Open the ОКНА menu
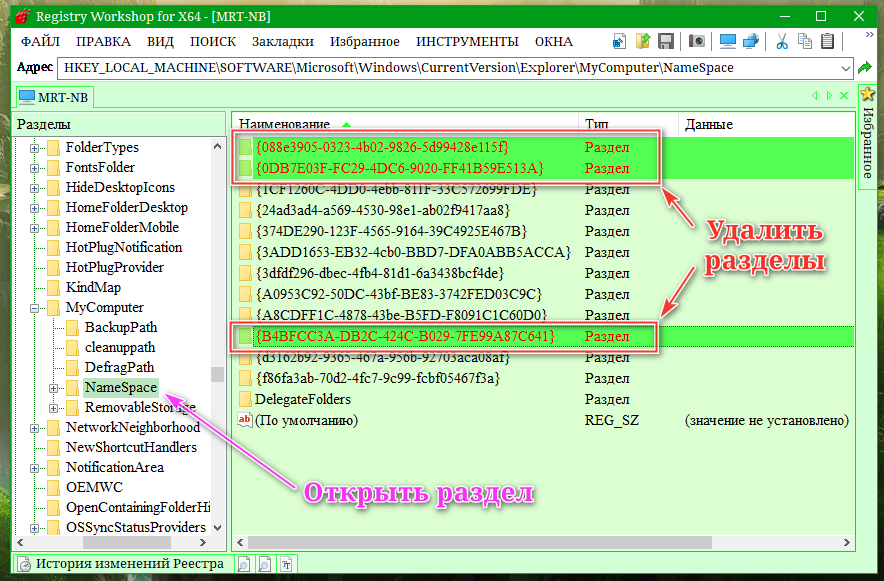Screen dimensions: 884x581 pos(554,42)
